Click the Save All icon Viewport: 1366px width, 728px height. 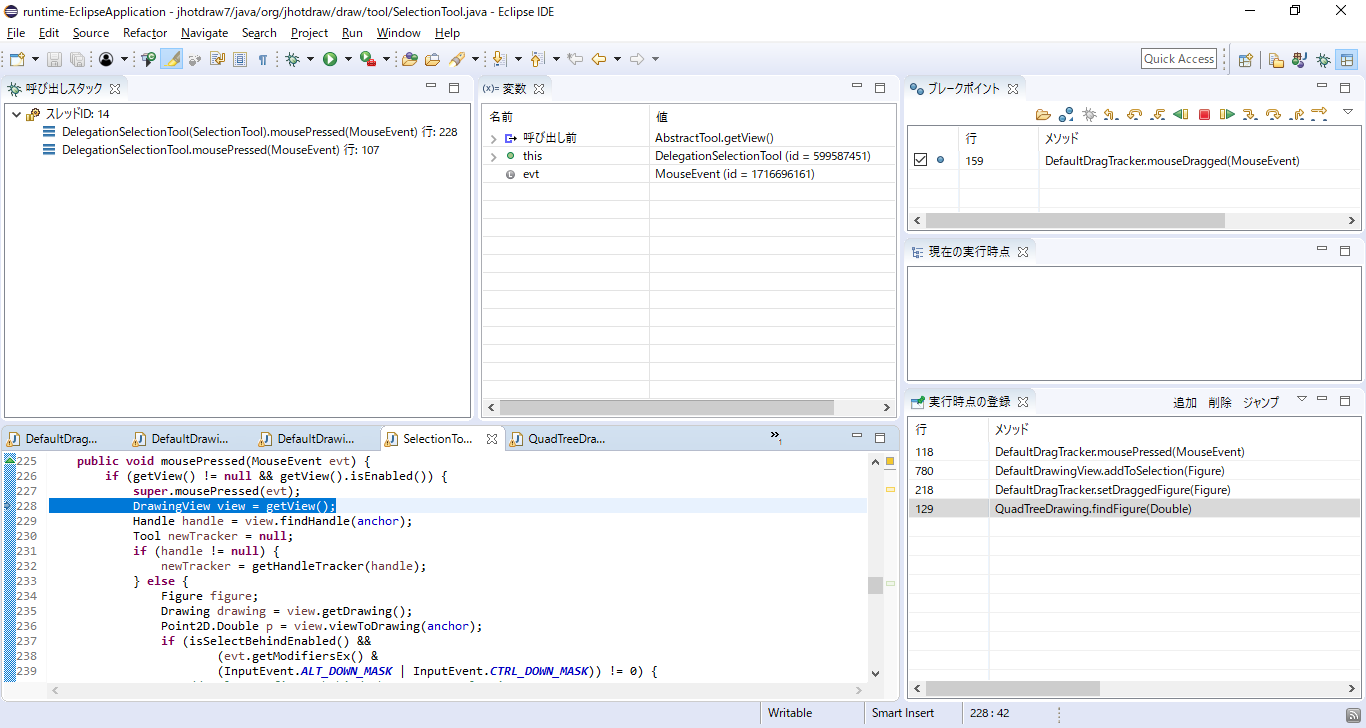pyautogui.click(x=77, y=59)
